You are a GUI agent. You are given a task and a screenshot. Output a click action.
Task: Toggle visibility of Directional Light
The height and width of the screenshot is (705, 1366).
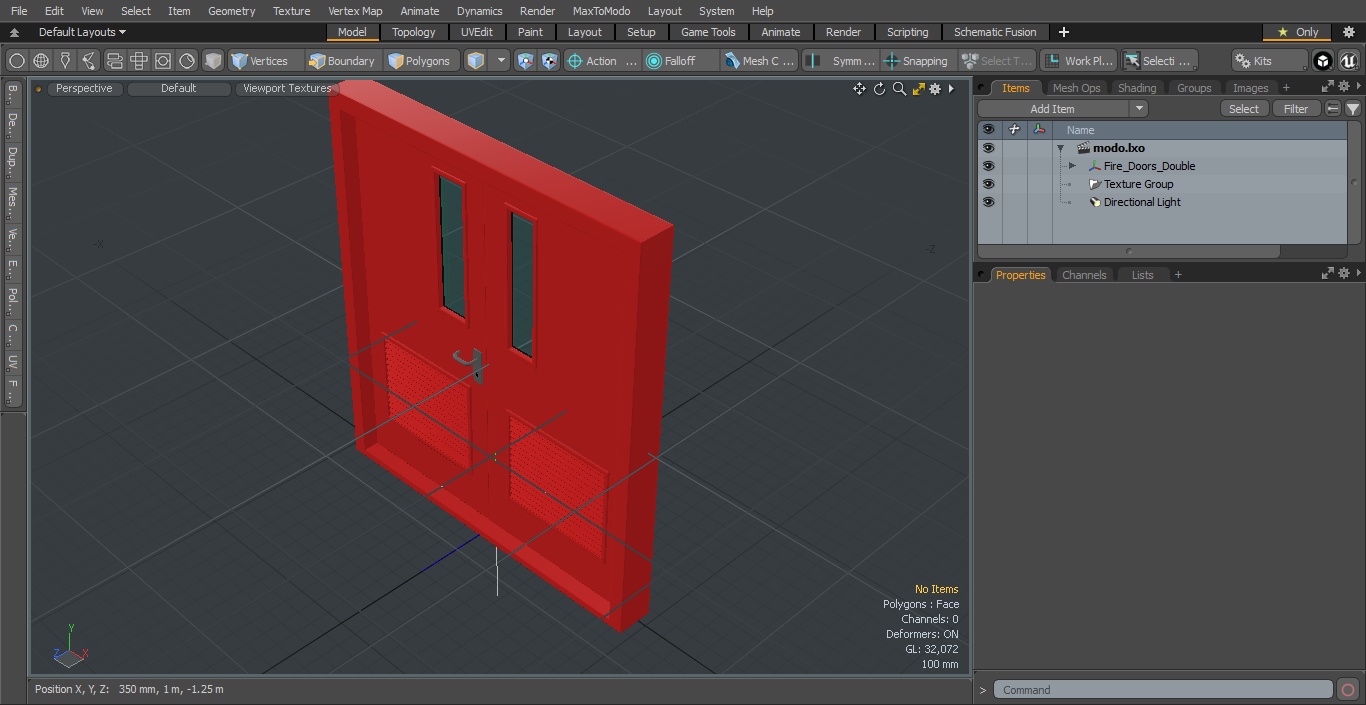pos(988,202)
